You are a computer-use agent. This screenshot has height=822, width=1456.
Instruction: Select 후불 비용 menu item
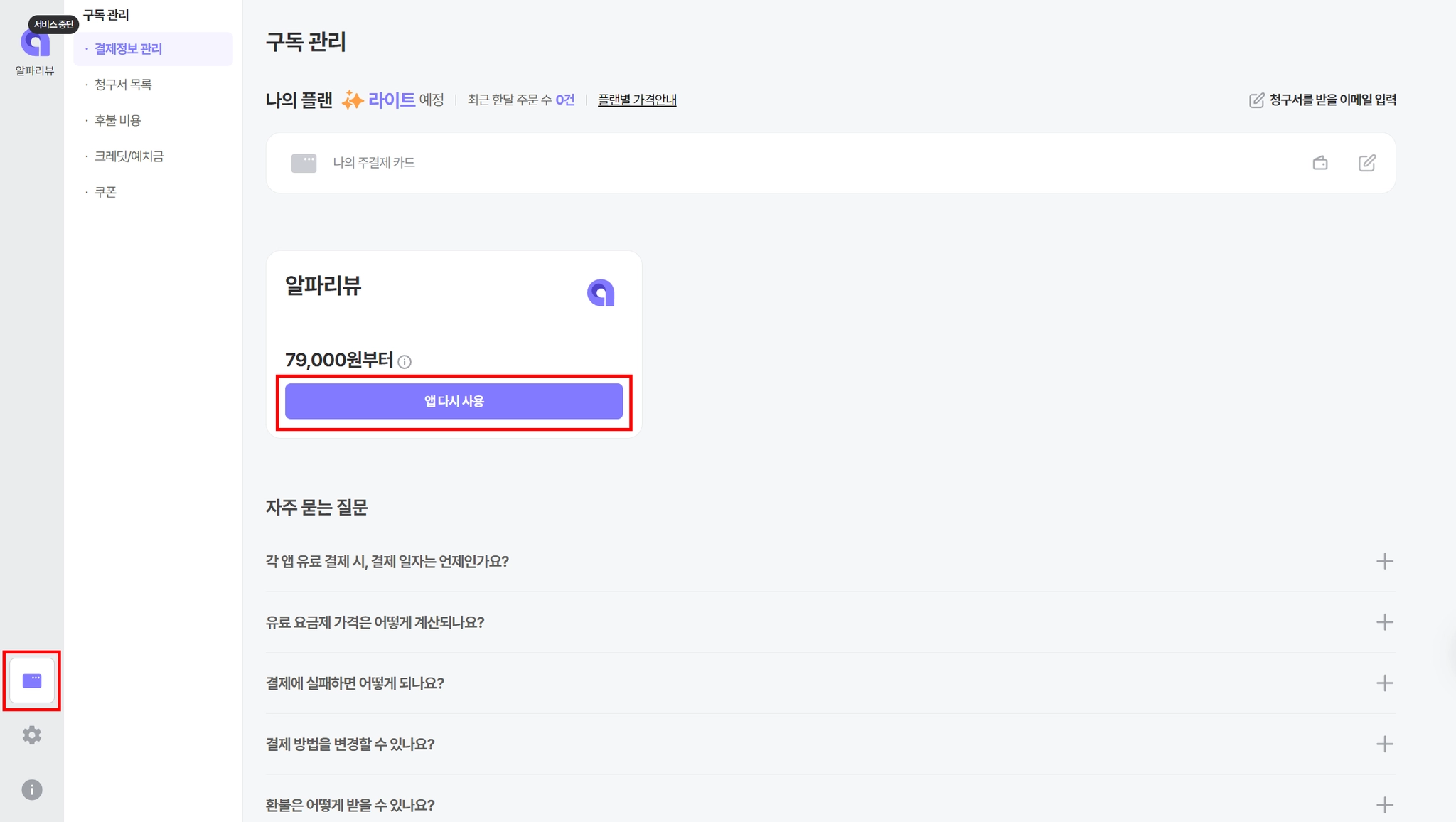coord(118,120)
